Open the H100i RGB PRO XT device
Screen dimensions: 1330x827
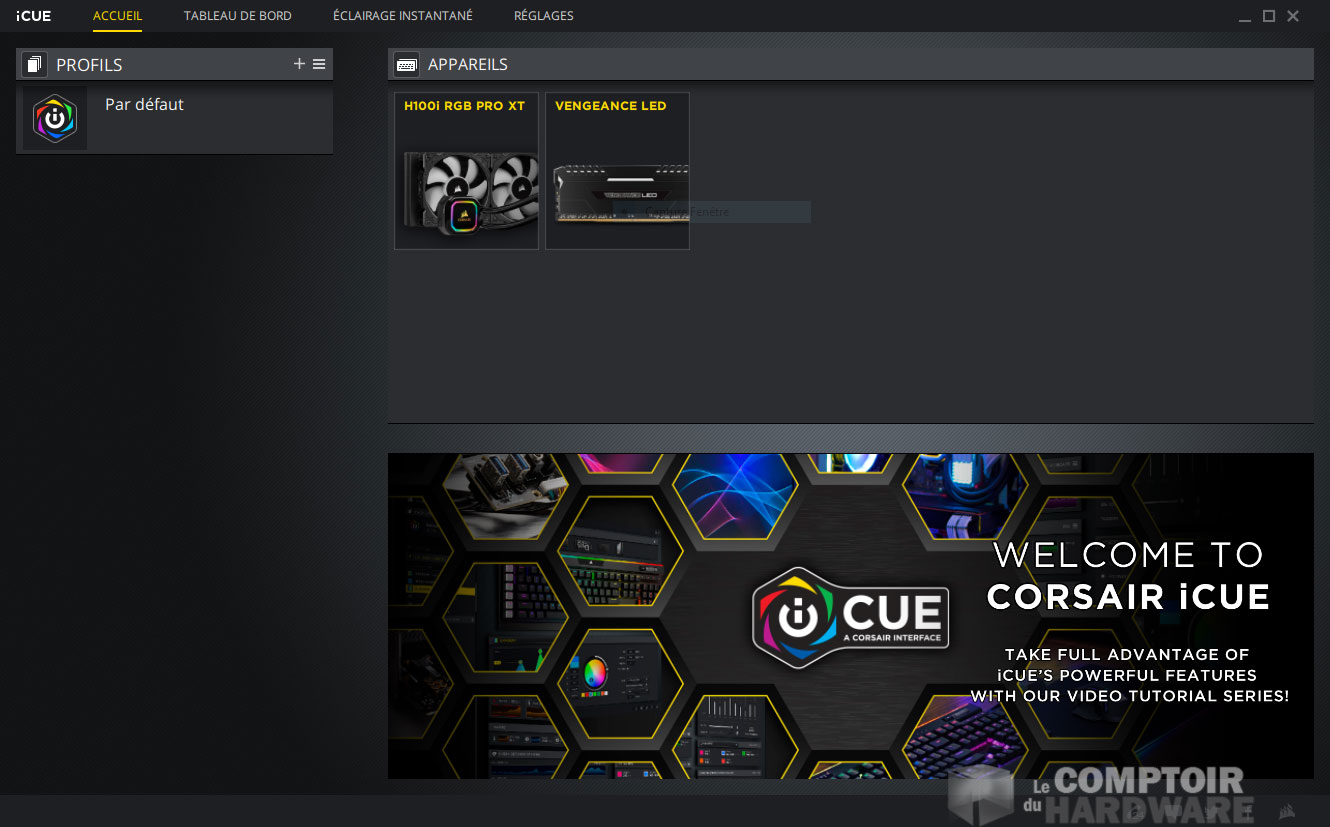[466, 171]
